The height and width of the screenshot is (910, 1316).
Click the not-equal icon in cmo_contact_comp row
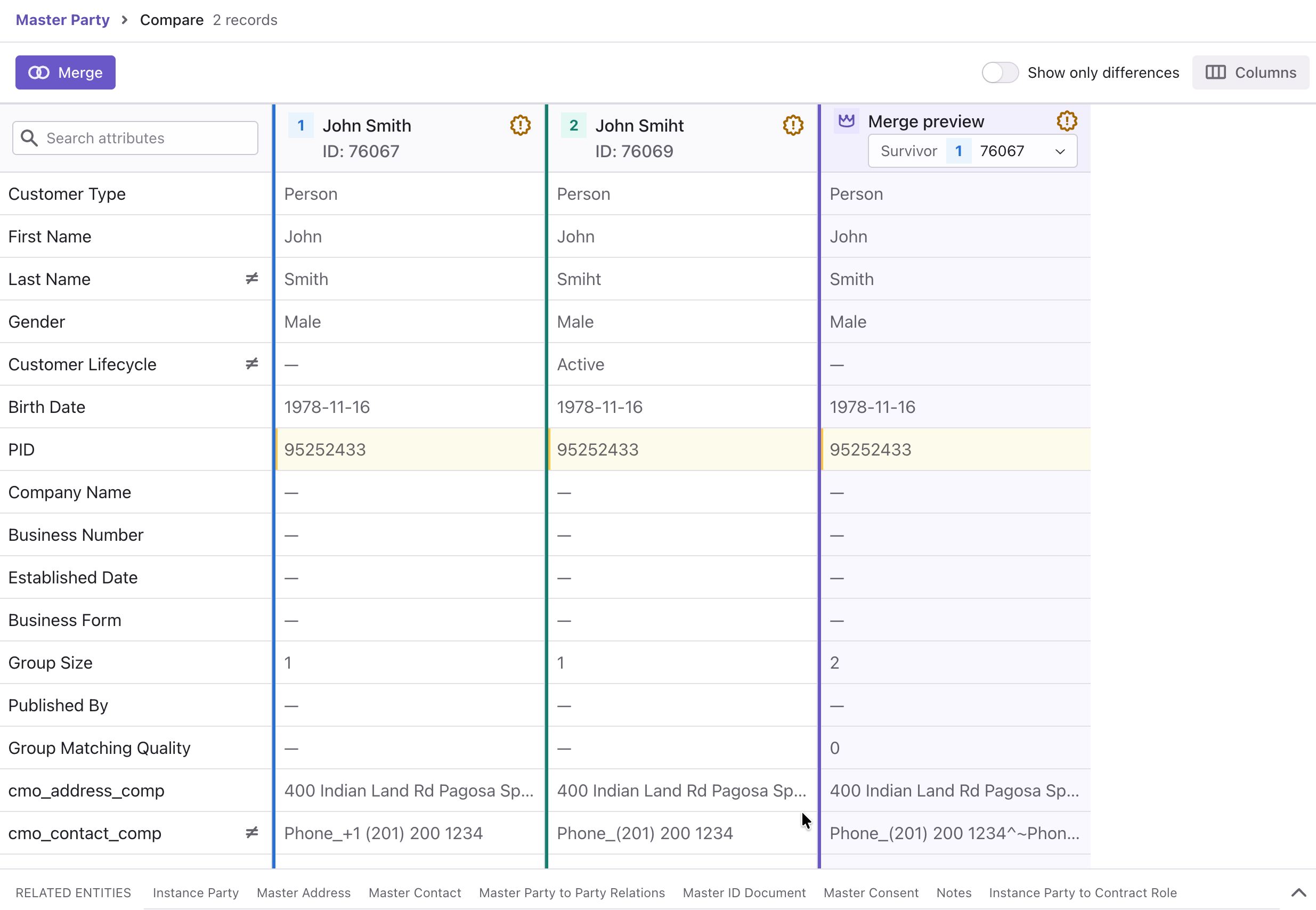coord(251,832)
